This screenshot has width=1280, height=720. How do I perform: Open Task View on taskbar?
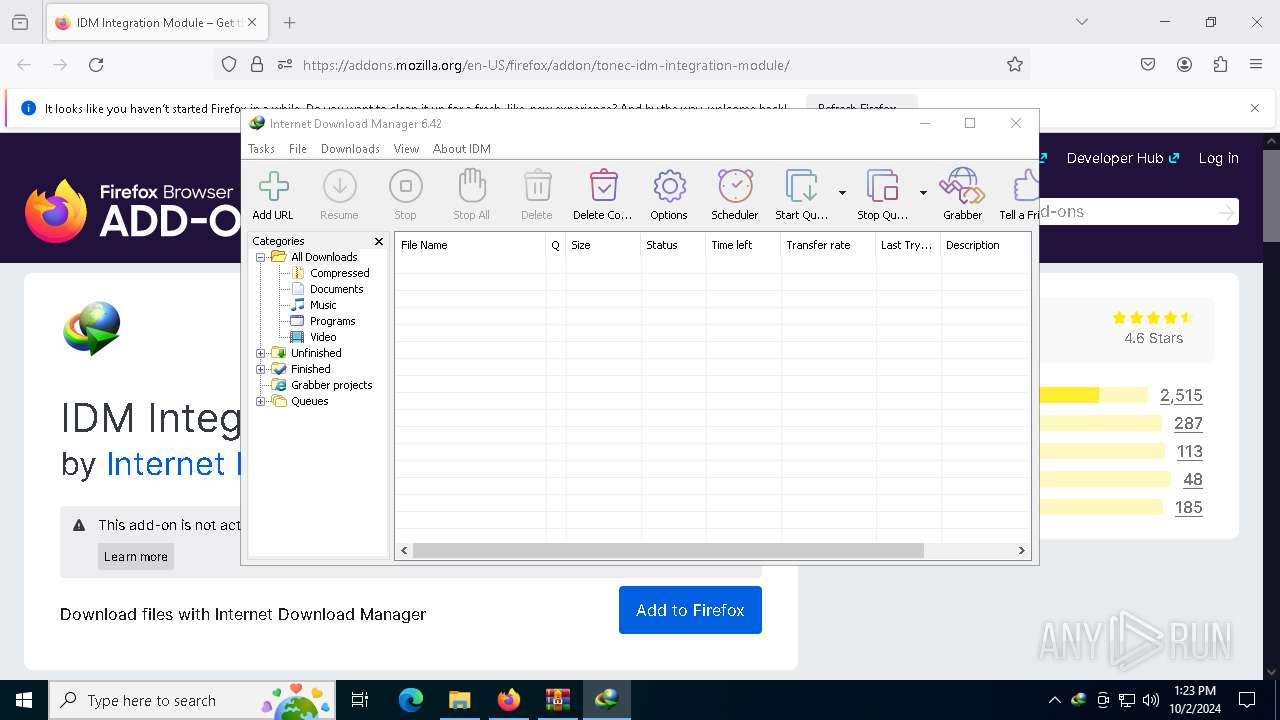(360, 700)
